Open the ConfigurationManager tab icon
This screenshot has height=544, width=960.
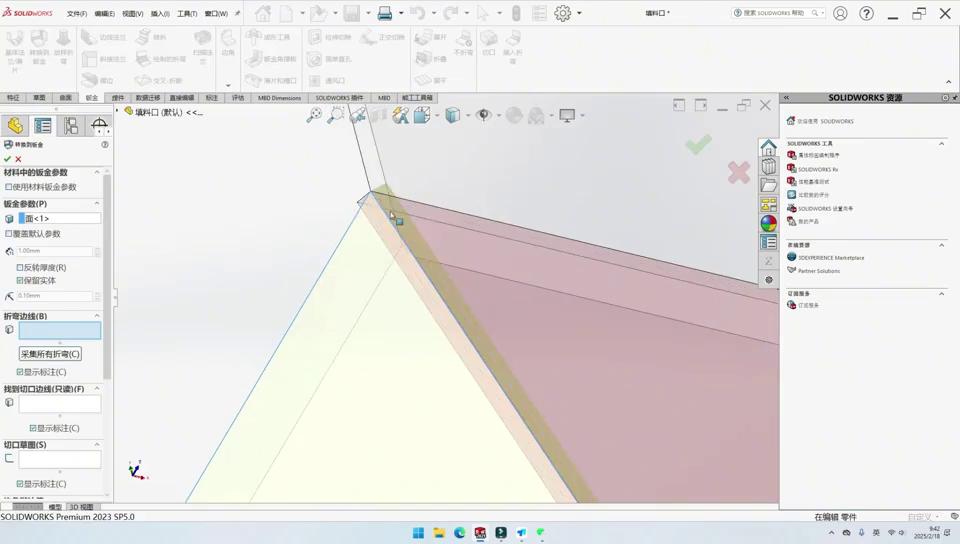pos(71,125)
